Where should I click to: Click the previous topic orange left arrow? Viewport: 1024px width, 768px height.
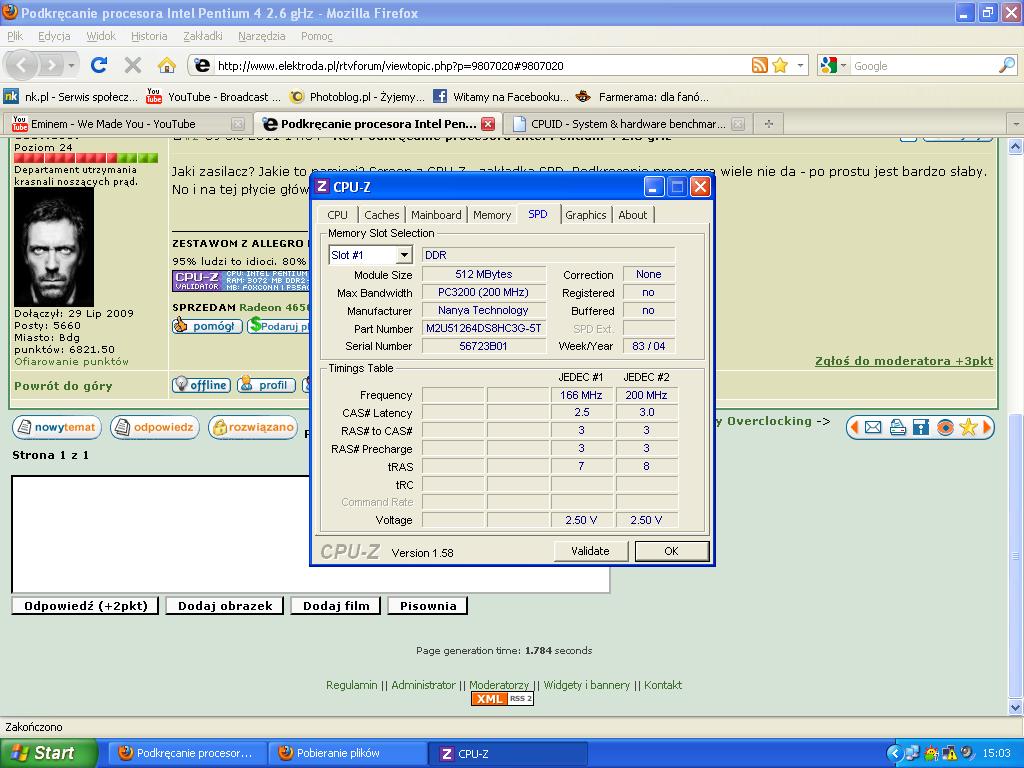click(854, 428)
